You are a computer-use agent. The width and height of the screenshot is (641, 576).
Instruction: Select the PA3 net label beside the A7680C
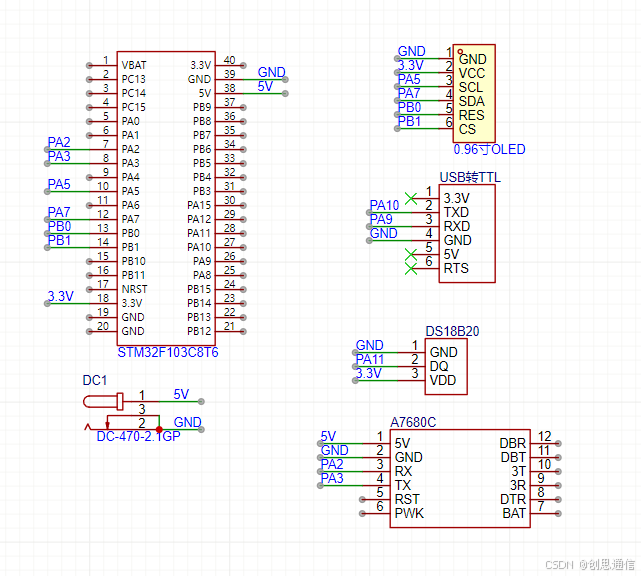332,478
